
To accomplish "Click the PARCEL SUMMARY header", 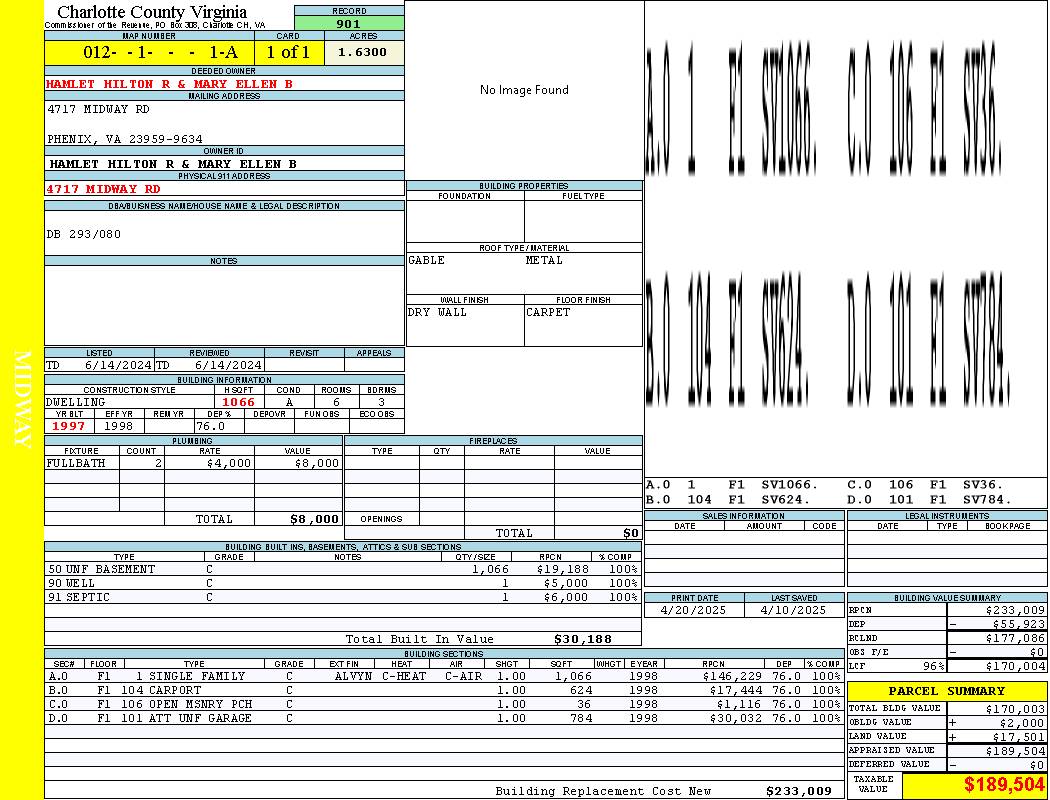I will [947, 691].
